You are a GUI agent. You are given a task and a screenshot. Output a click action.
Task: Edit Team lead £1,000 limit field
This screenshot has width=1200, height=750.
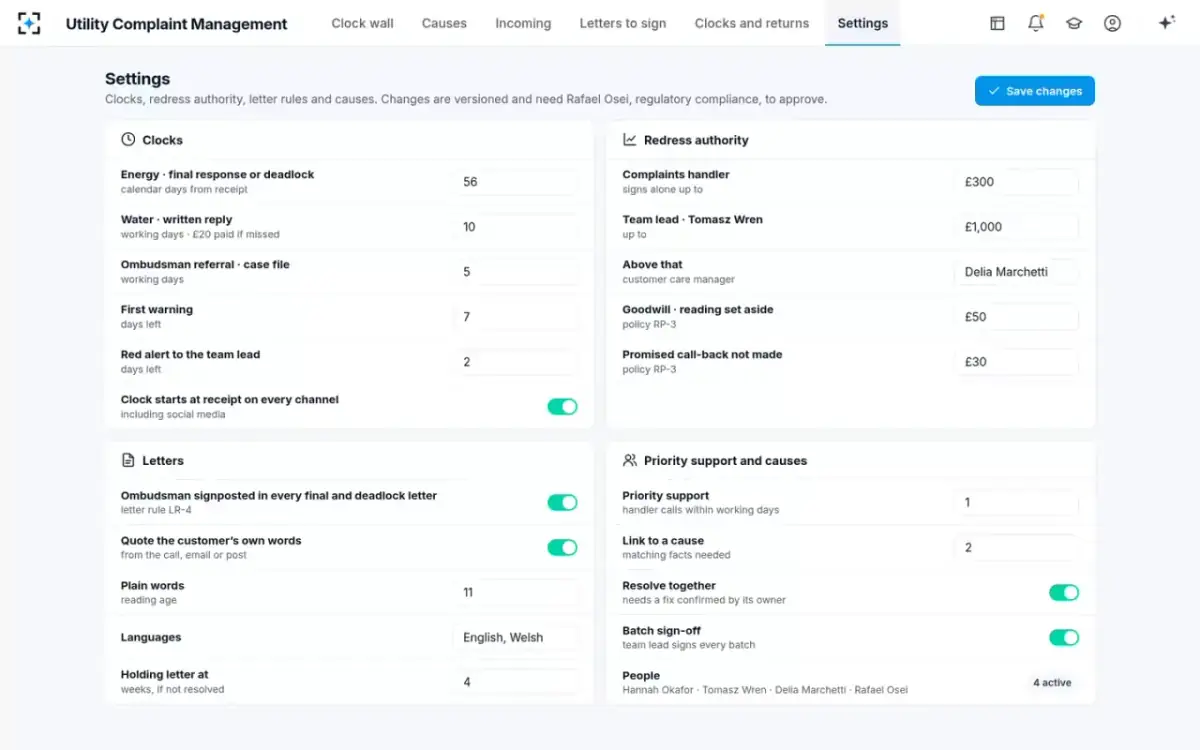pyautogui.click(x=1017, y=227)
